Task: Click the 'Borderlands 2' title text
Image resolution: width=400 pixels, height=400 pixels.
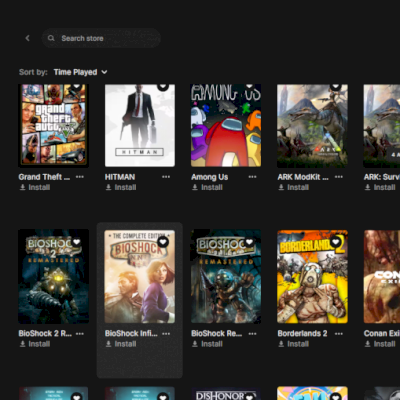Action: coord(302,333)
